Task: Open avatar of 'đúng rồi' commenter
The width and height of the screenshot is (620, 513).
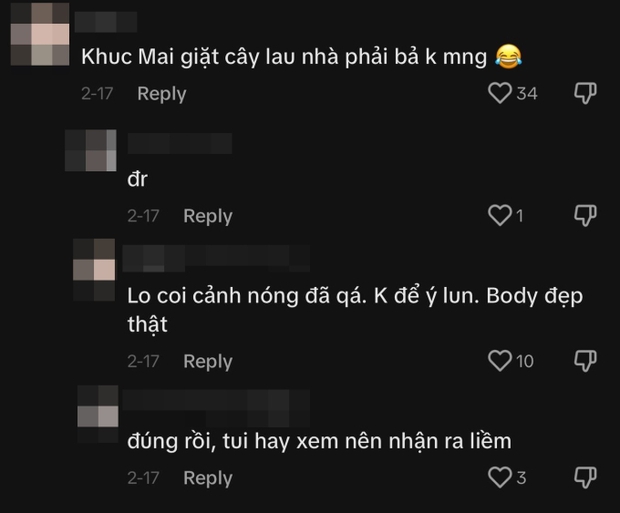Action: pyautogui.click(x=98, y=414)
